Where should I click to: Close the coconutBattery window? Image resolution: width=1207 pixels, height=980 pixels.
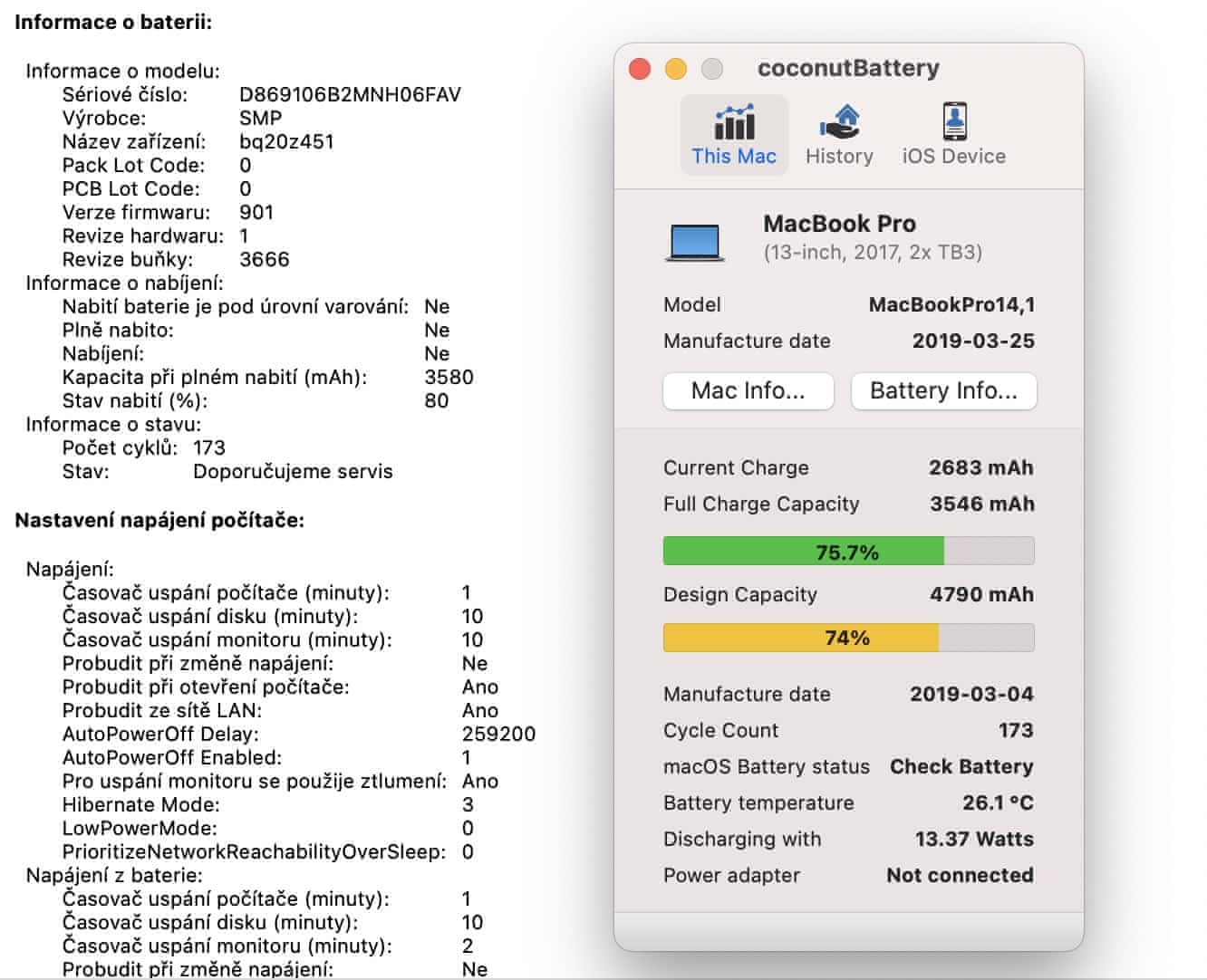(x=640, y=69)
